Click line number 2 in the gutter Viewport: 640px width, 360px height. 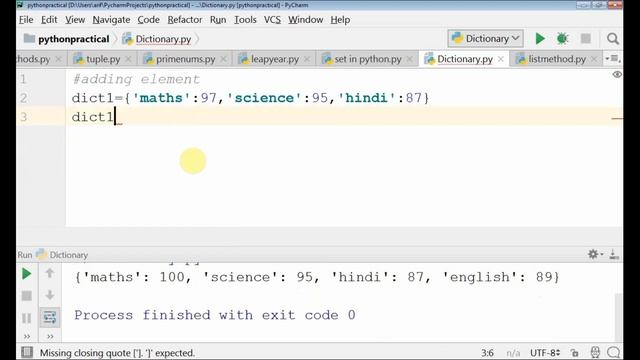click(x=24, y=98)
